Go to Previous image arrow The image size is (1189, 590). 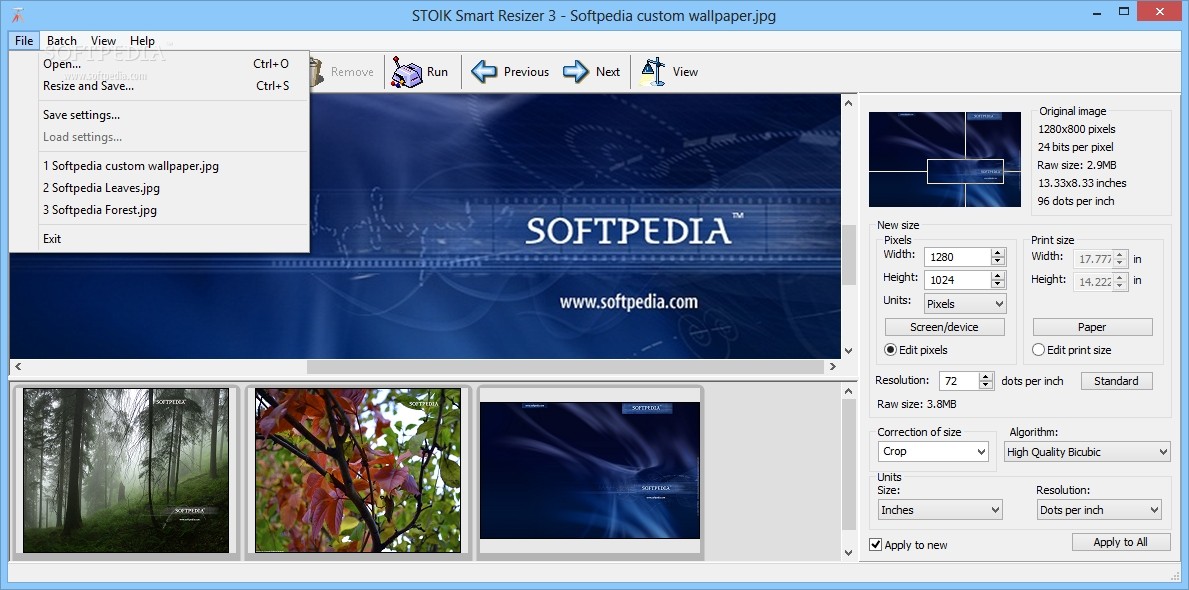tap(484, 72)
